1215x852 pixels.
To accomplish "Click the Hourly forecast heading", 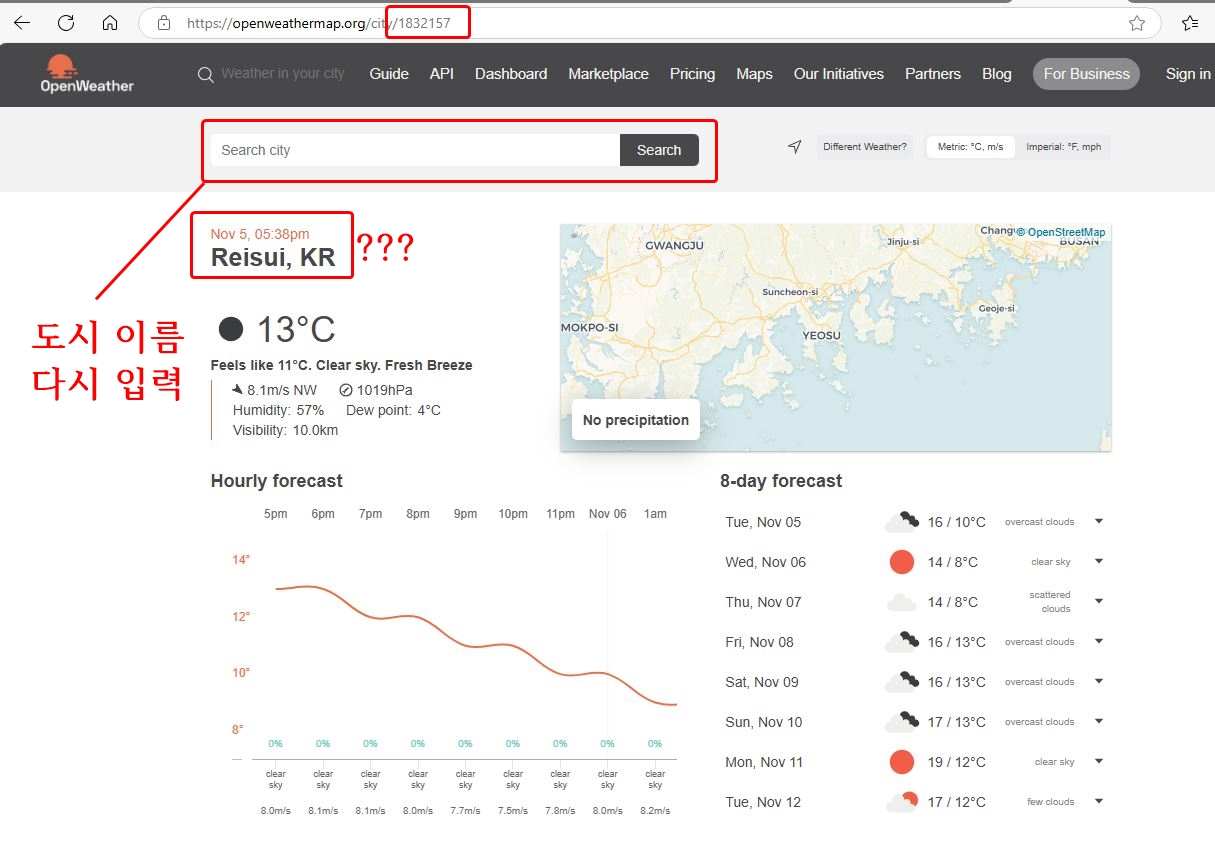I will tap(277, 481).
